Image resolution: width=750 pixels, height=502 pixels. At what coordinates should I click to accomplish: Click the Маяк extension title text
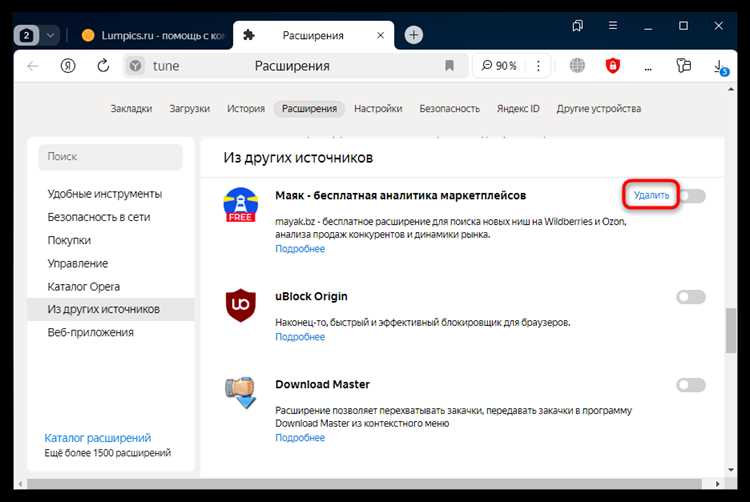pos(400,196)
